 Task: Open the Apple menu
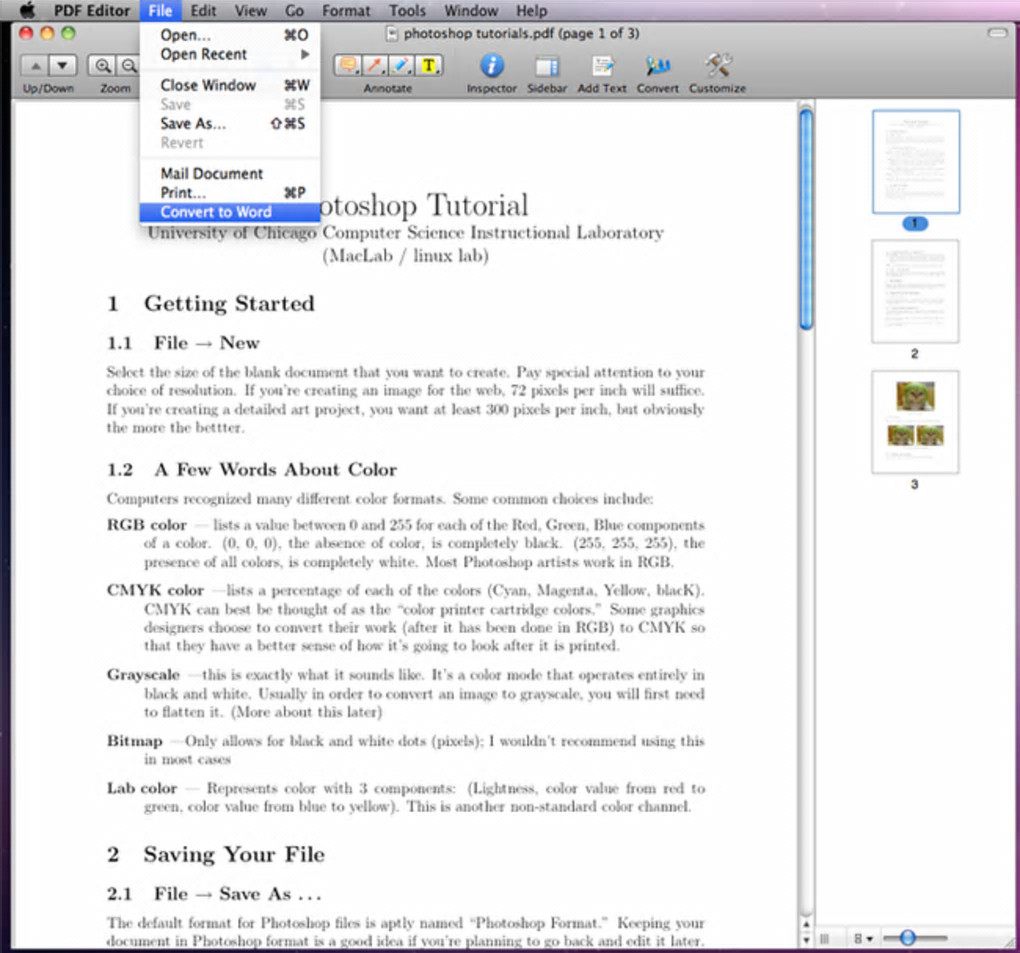[27, 10]
